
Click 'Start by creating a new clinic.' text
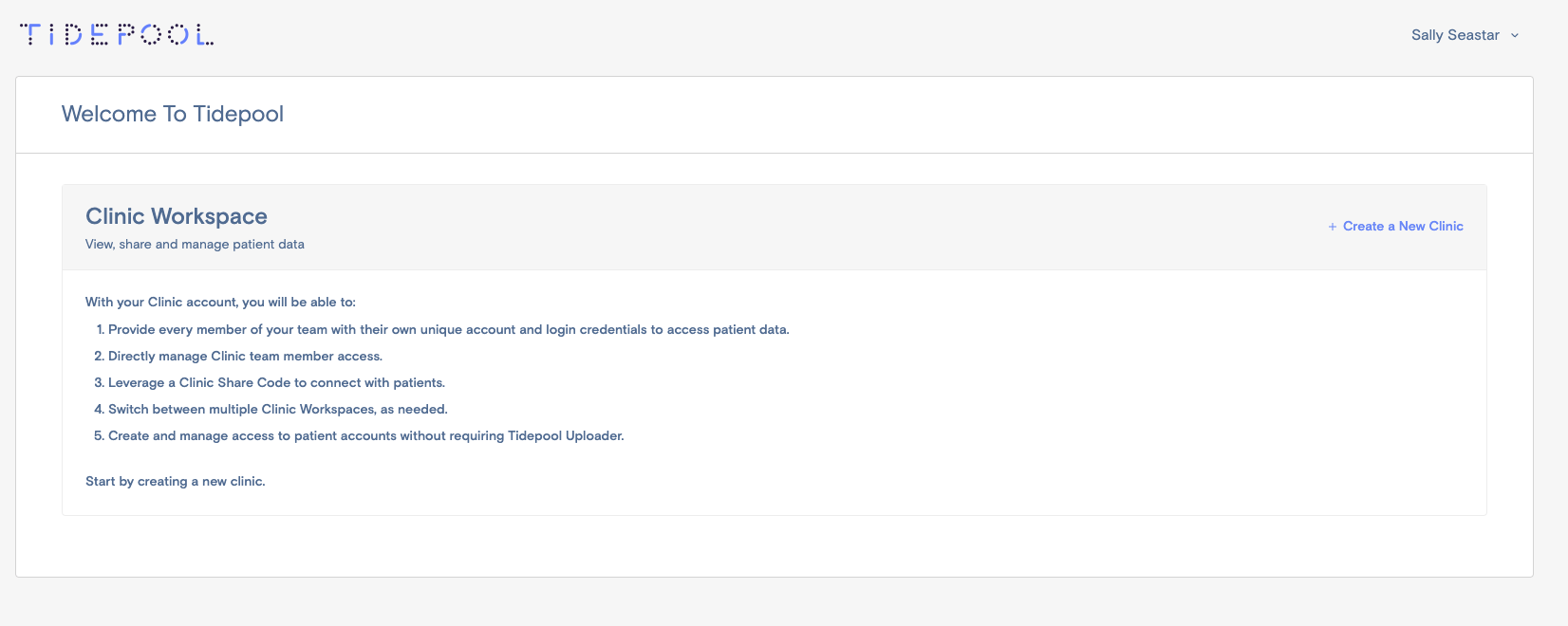point(176,482)
